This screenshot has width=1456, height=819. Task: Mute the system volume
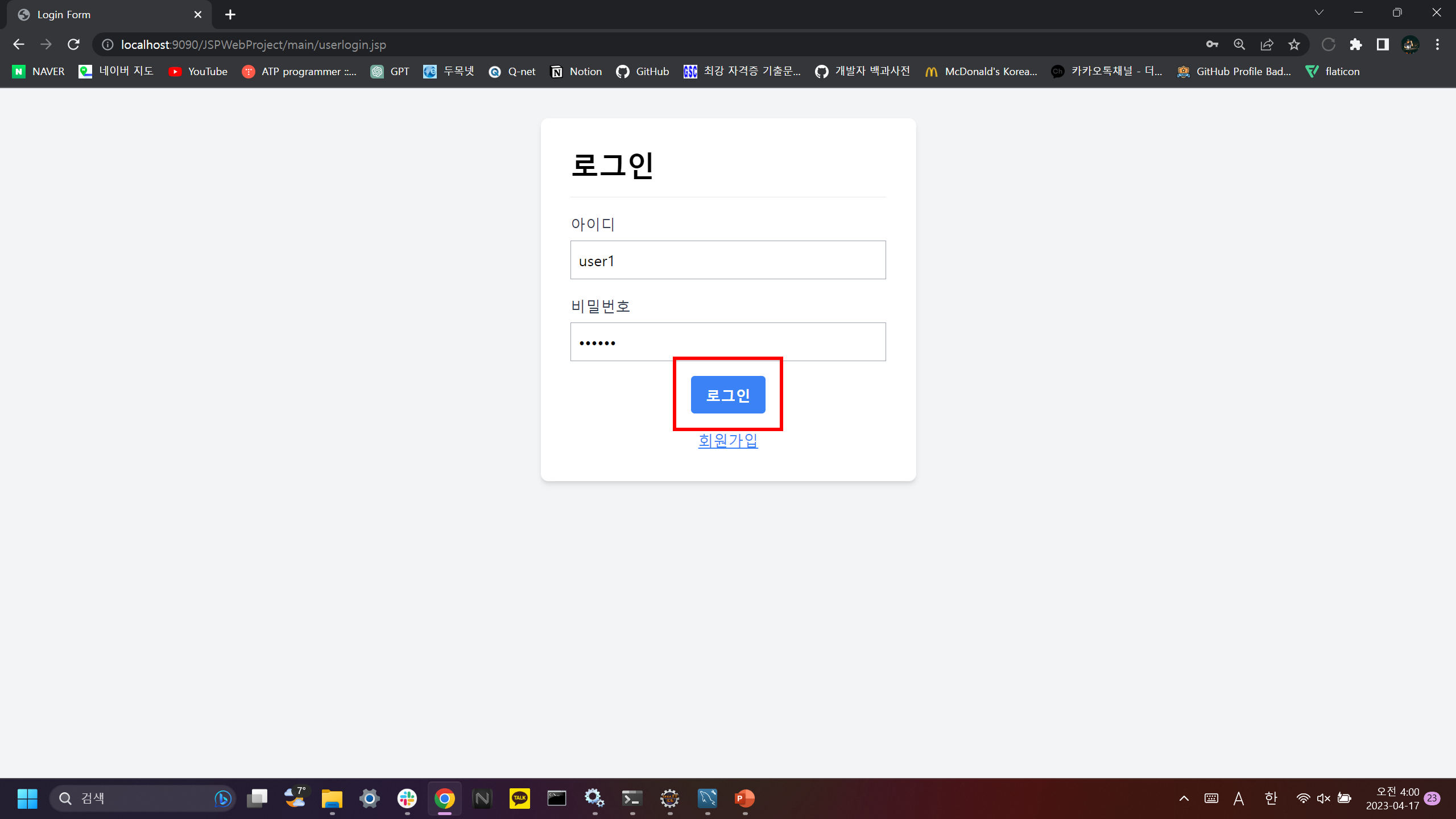[1323, 798]
